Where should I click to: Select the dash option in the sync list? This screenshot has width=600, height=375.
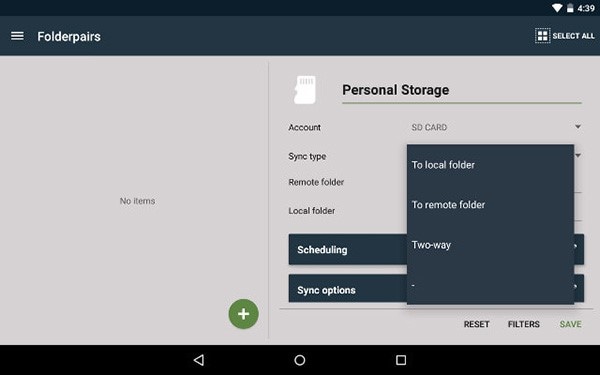[490, 285]
